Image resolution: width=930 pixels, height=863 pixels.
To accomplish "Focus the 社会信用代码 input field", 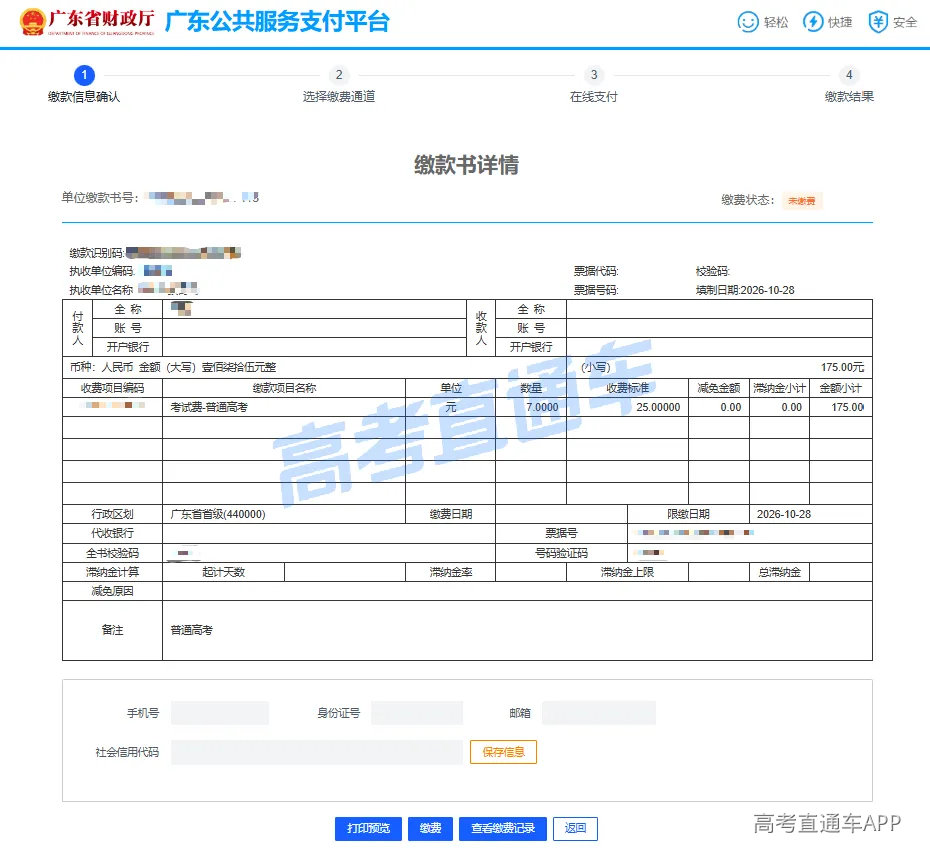I will [317, 752].
